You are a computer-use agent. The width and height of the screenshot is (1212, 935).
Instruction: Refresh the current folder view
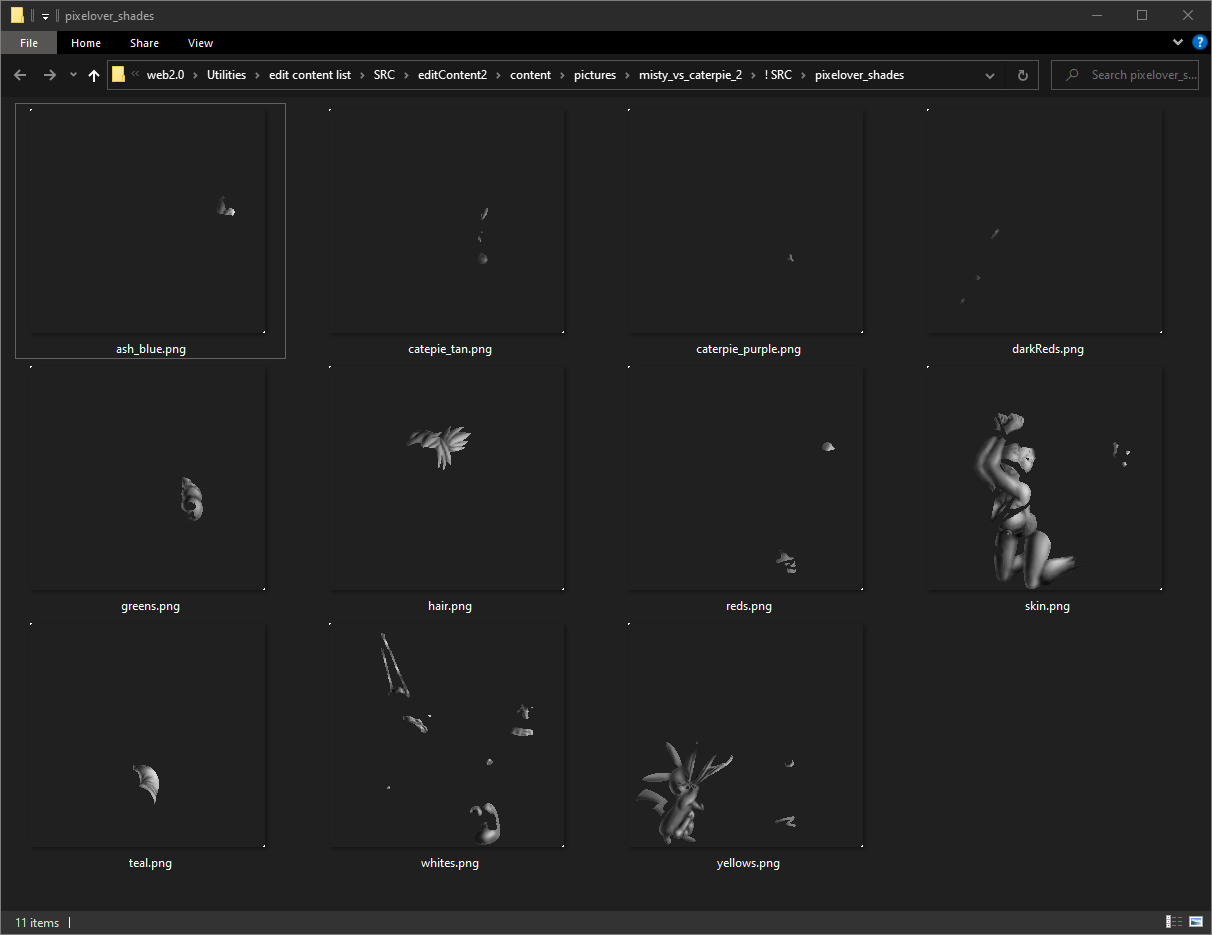[1022, 75]
